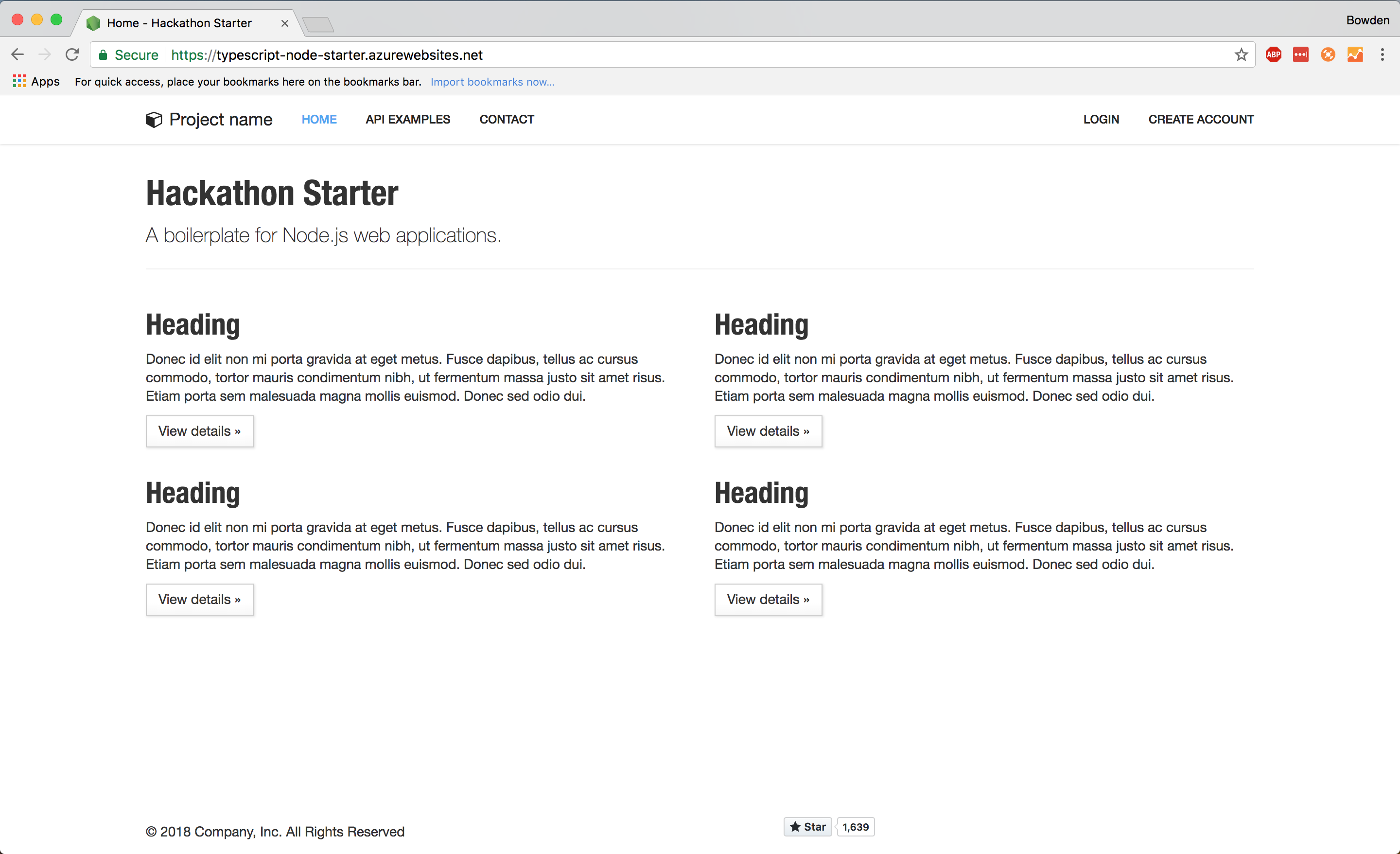Click the CREATE ACCOUNT button
Screen dimensions: 1400x854
[1201, 119]
